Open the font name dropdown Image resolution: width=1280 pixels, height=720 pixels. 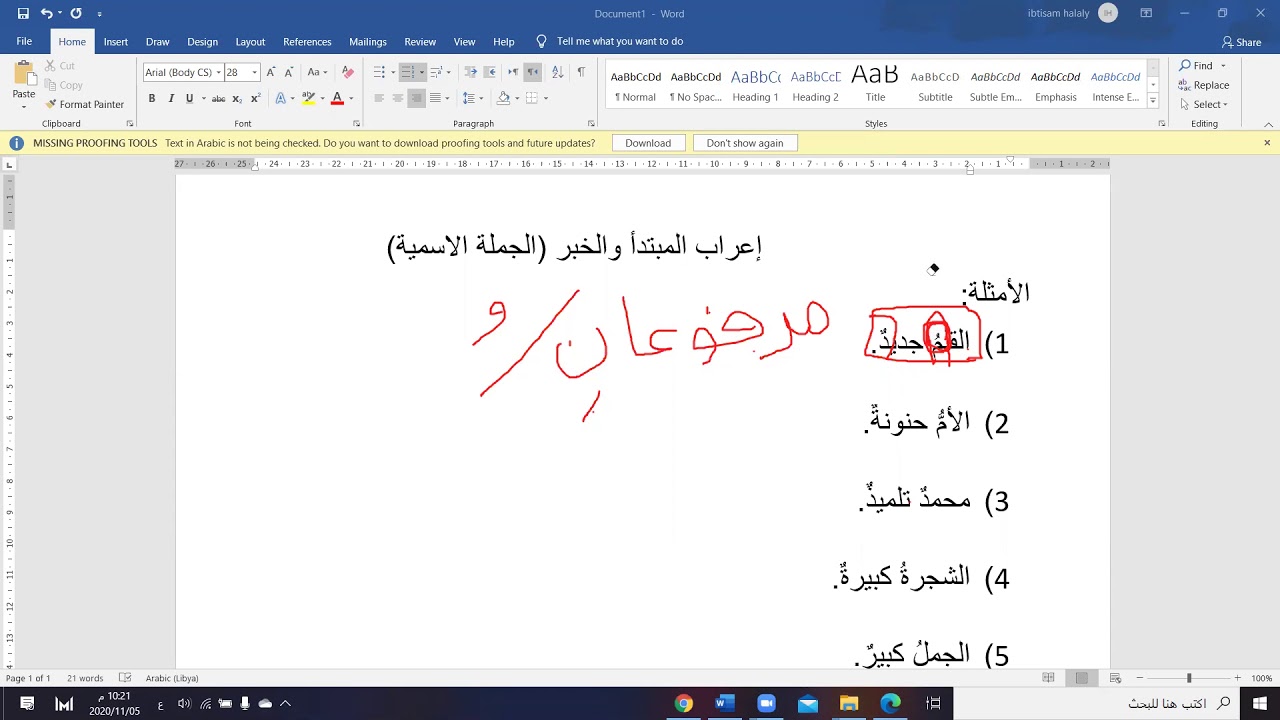[218, 72]
